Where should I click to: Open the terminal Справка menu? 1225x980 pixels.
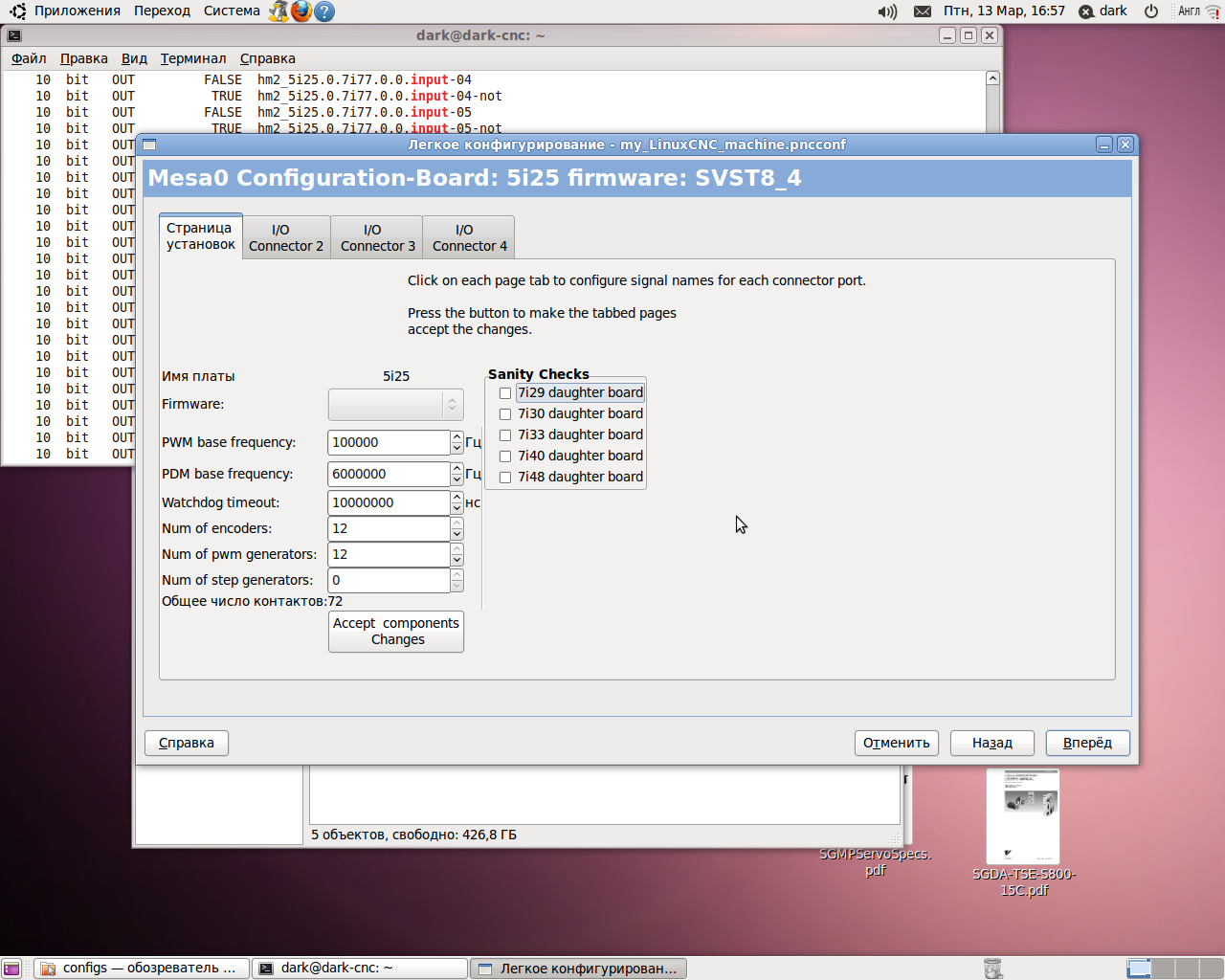click(x=268, y=58)
